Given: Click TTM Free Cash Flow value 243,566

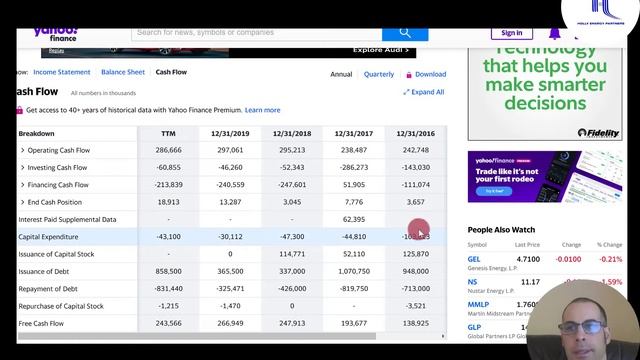Looking at the screenshot, I should [168, 323].
